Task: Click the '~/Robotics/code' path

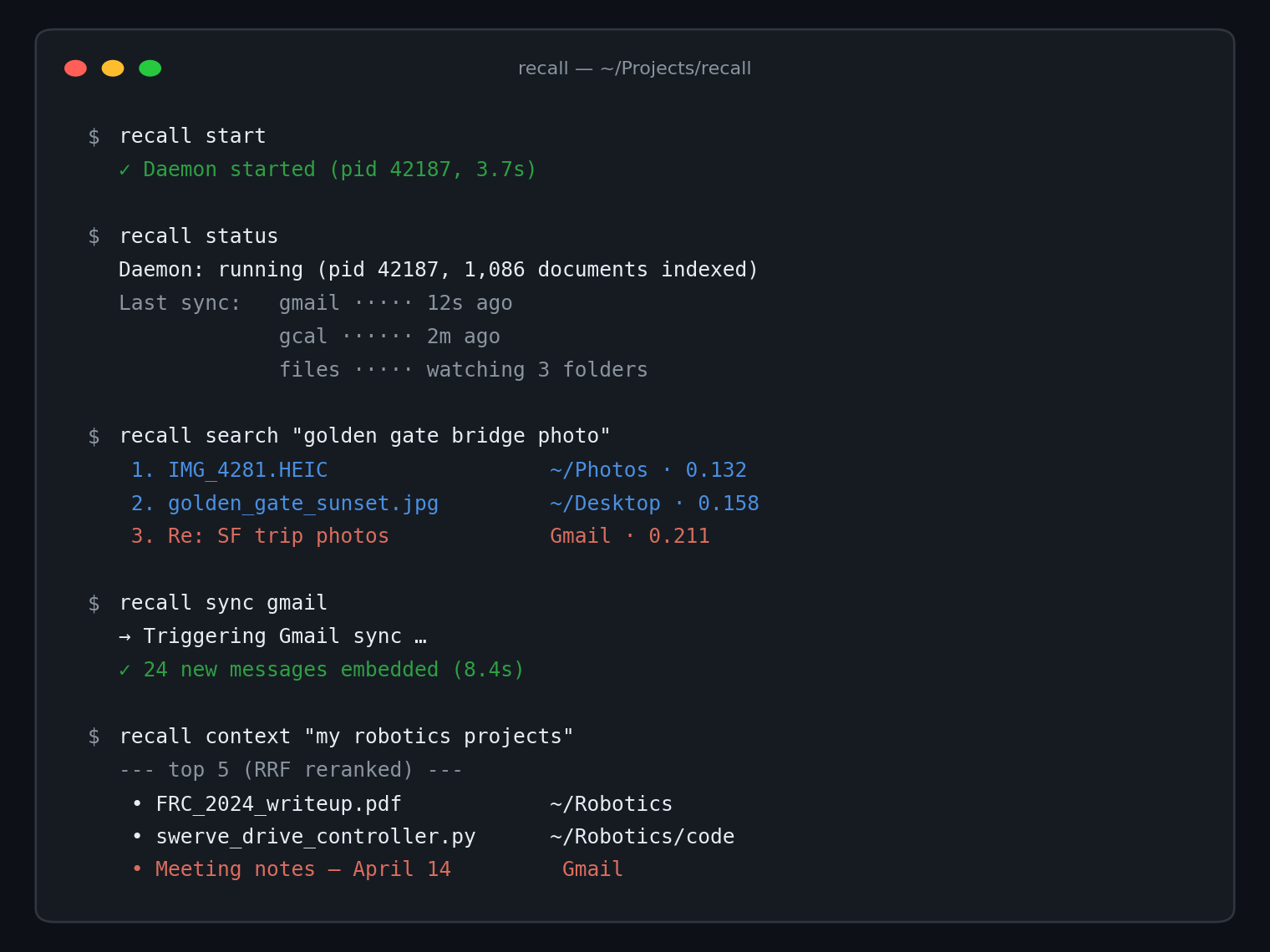Action: coord(642,837)
